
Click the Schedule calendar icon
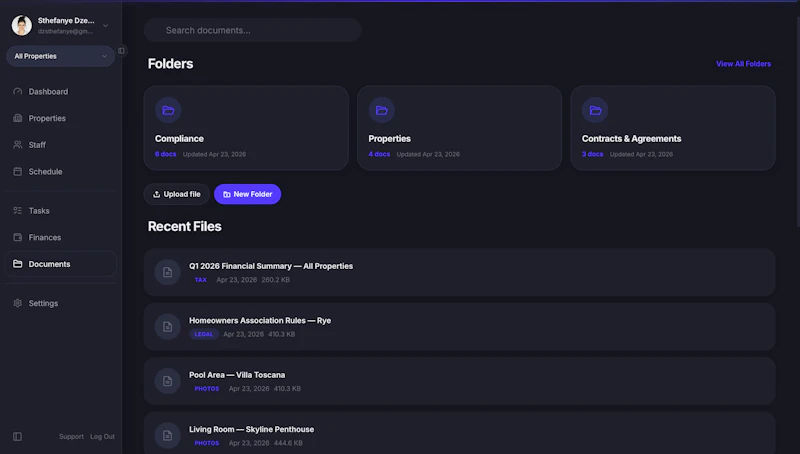coord(18,171)
